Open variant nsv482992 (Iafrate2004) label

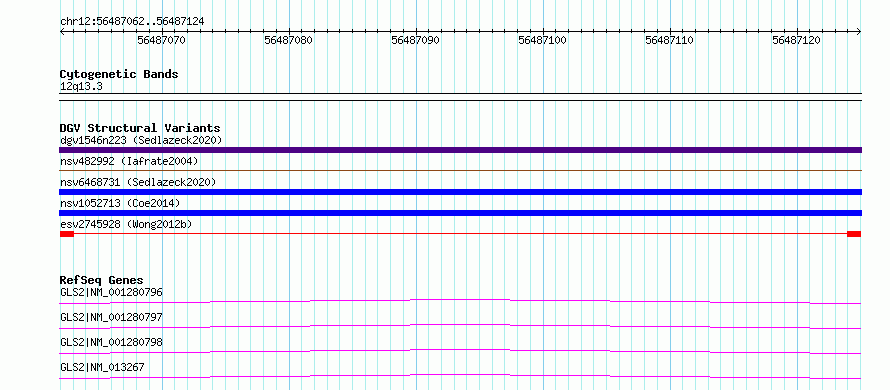pyautogui.click(x=129, y=161)
